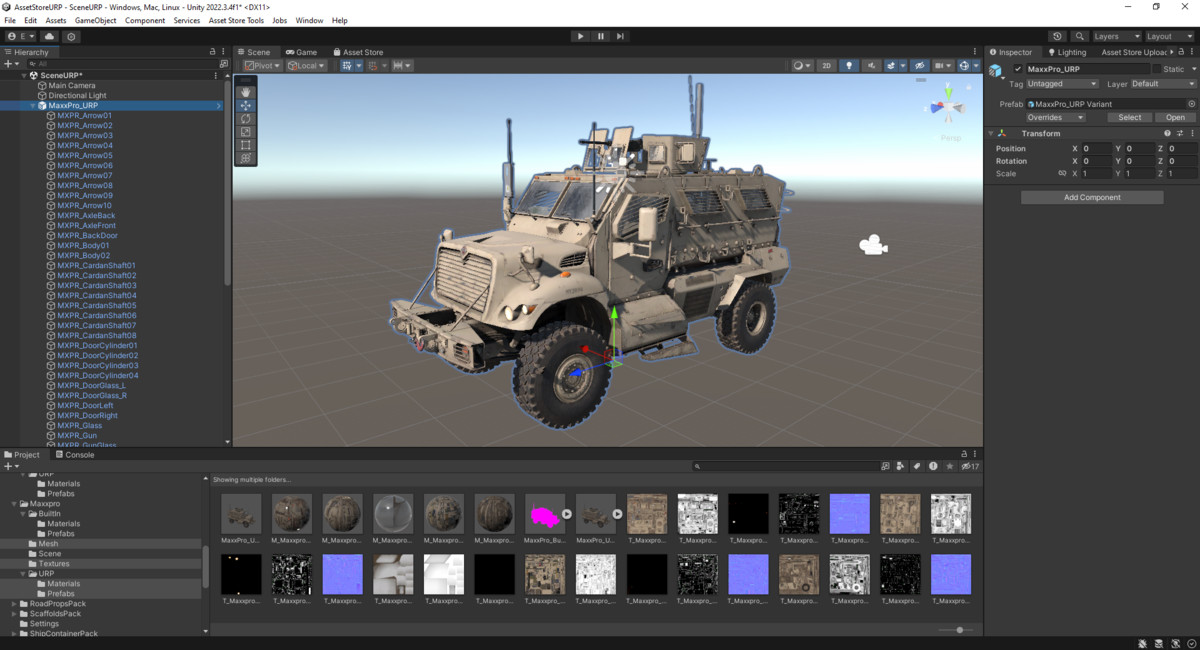Toggle the MaxxPro_URP active checkbox
Viewport: 1200px width, 650px height.
1018,69
